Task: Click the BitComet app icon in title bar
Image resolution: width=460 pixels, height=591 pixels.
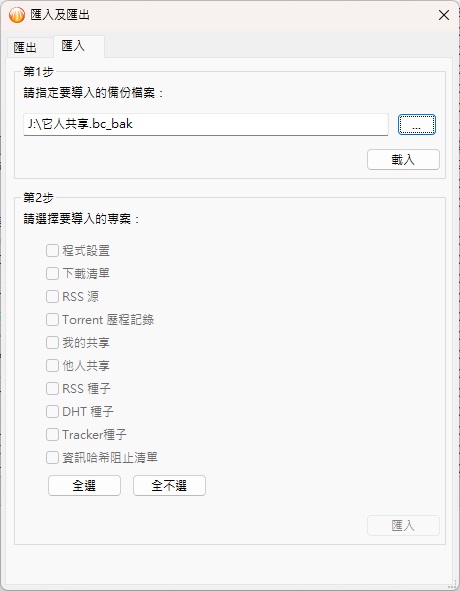Action: pos(17,15)
